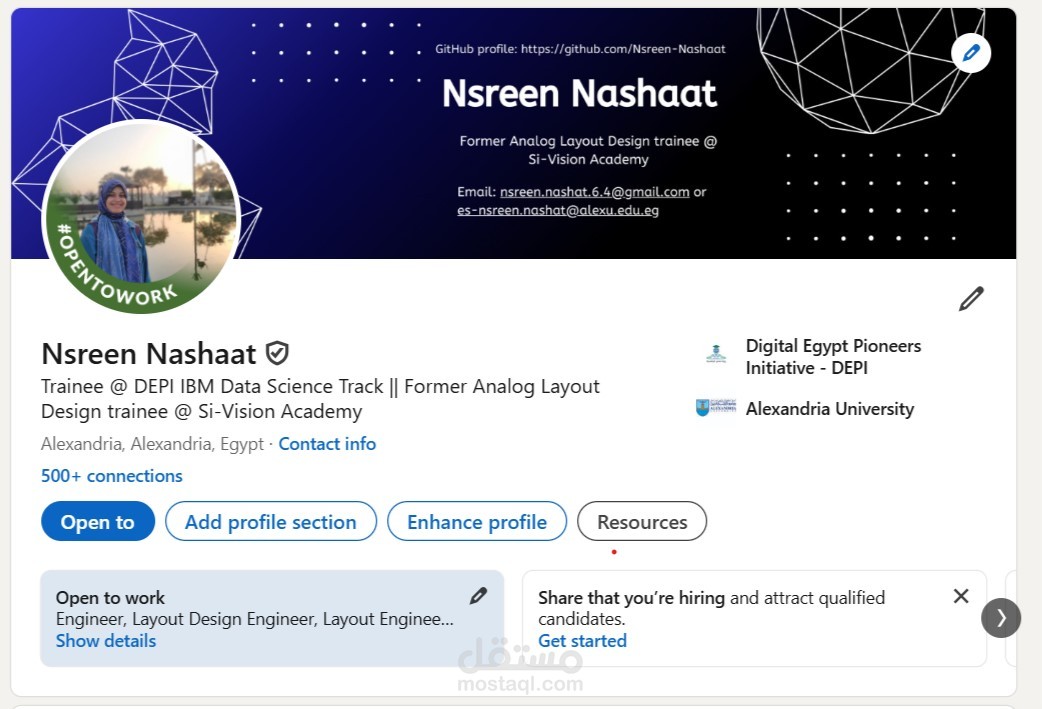Click the profile photo with OpenToWork frame
Viewport: 1042px width, 709px height.
click(x=140, y=220)
